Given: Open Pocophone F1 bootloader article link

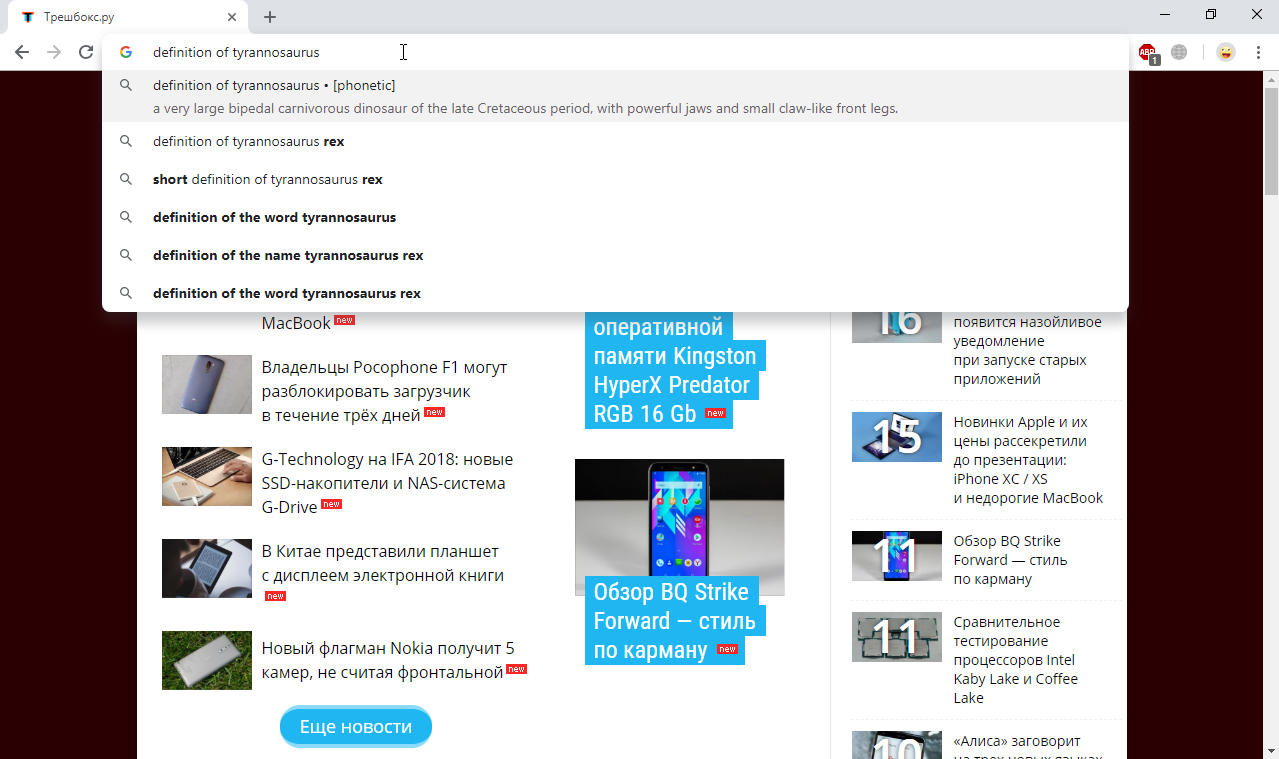Looking at the screenshot, I should pos(384,391).
